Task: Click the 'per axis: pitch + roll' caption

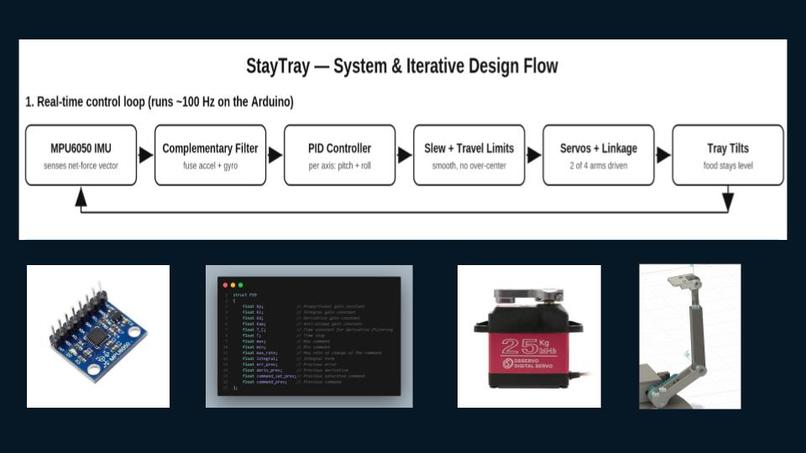Action: tap(340, 166)
